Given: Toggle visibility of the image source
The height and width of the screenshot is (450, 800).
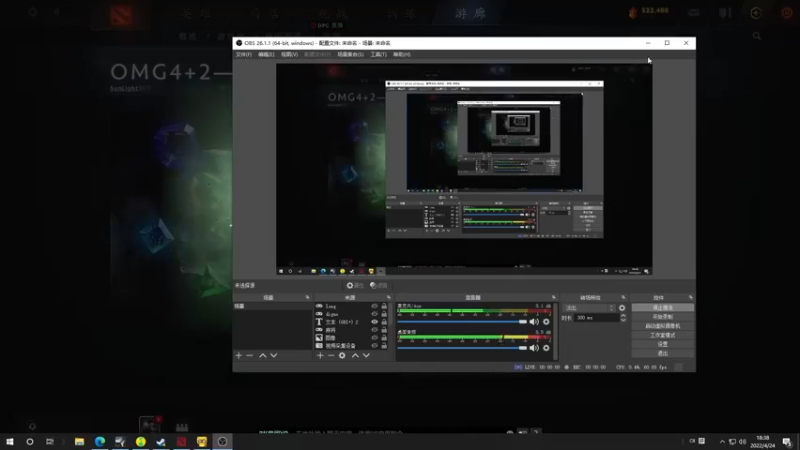Looking at the screenshot, I should [x=374, y=338].
